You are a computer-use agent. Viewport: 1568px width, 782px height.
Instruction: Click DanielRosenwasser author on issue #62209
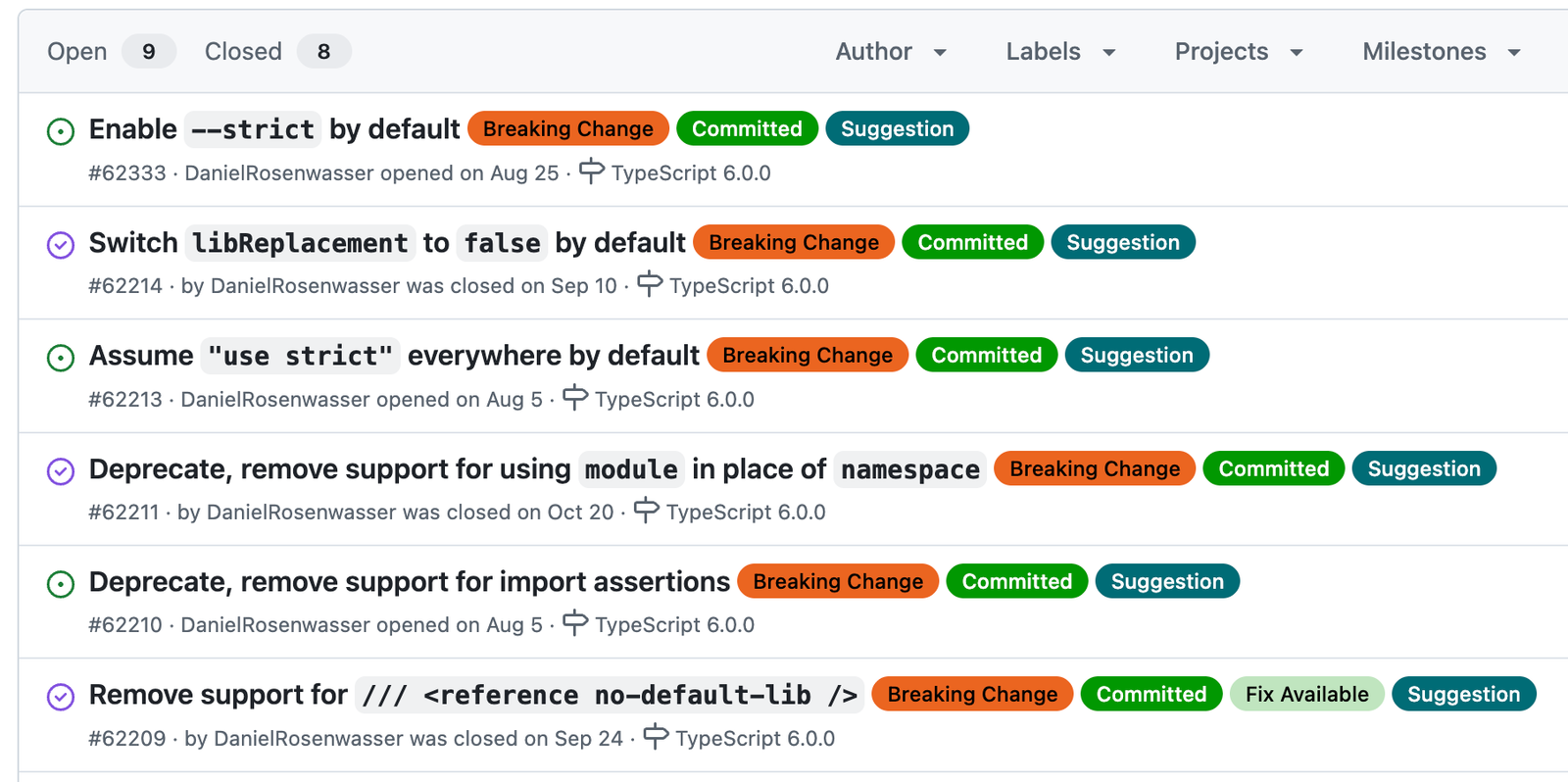[308, 739]
